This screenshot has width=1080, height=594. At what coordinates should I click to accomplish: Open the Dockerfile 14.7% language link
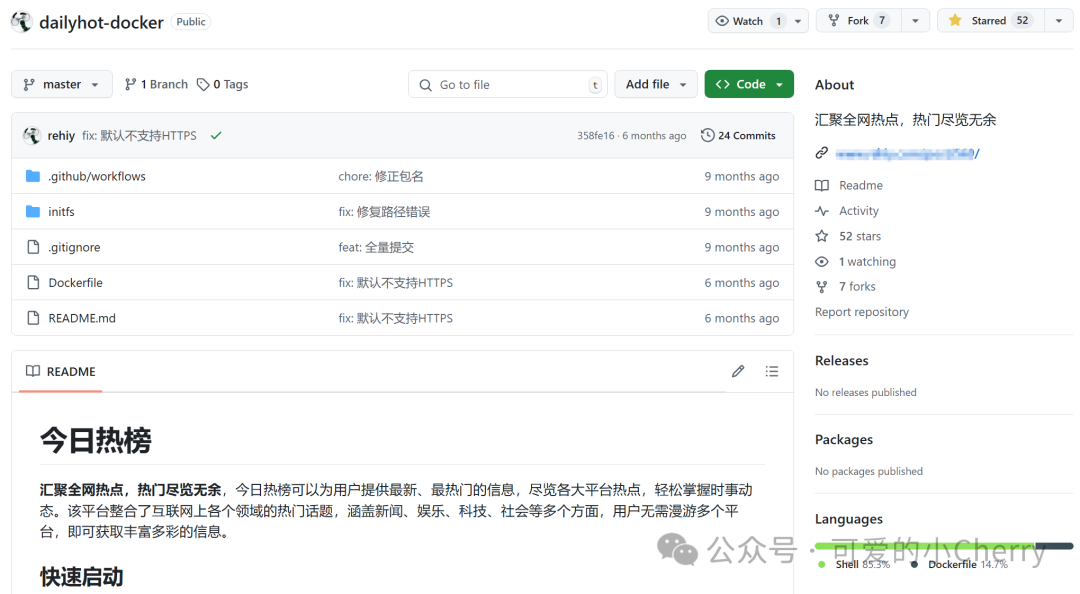[959, 564]
